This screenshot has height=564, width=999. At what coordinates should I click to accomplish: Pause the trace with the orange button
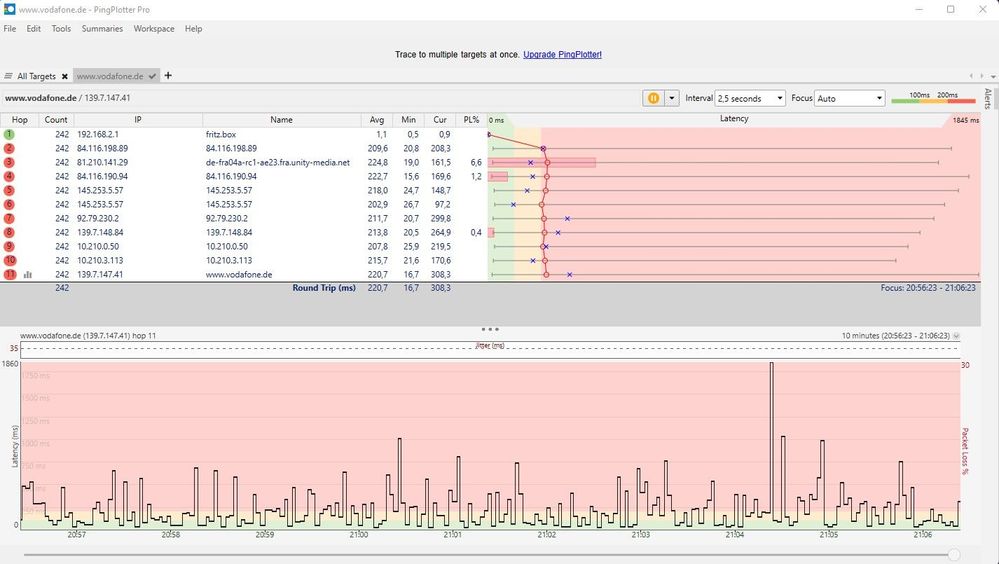[x=653, y=98]
